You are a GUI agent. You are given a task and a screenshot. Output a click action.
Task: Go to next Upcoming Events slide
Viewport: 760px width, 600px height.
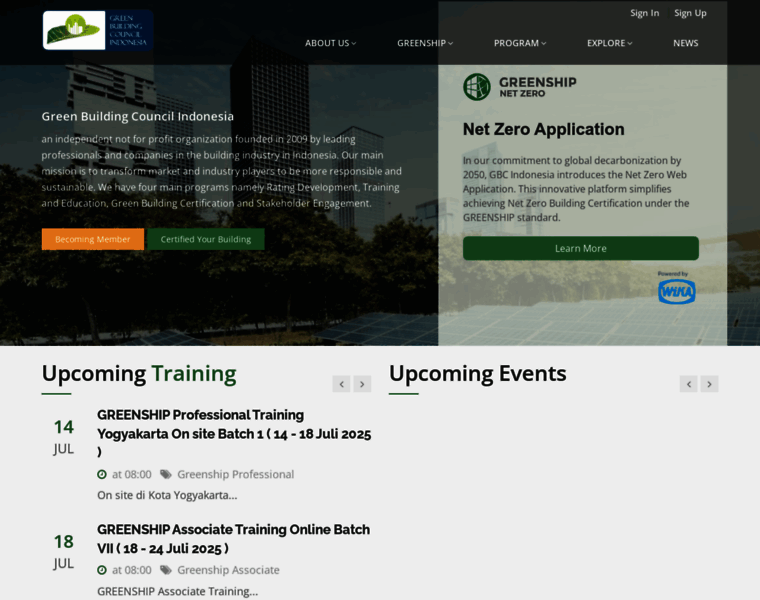pos(709,384)
